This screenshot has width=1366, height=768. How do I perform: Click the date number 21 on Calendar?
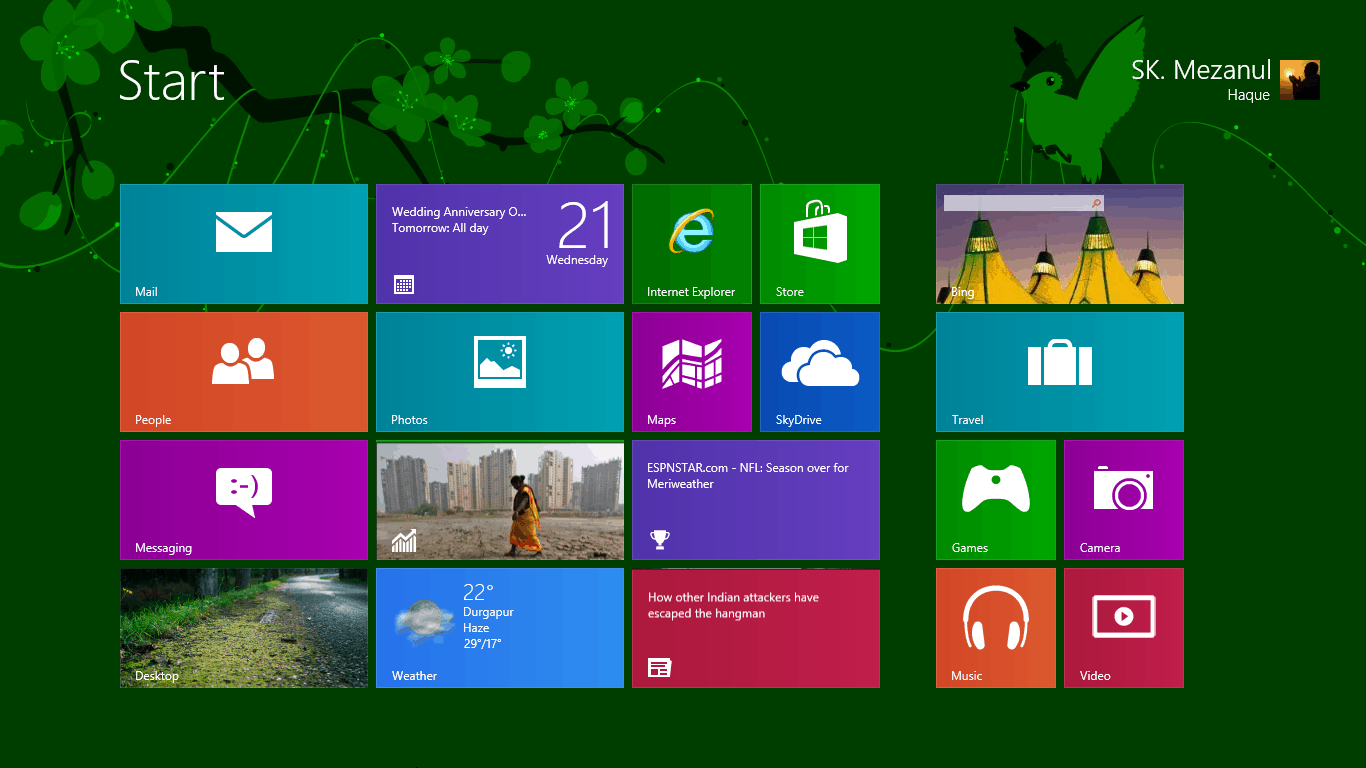click(x=583, y=225)
